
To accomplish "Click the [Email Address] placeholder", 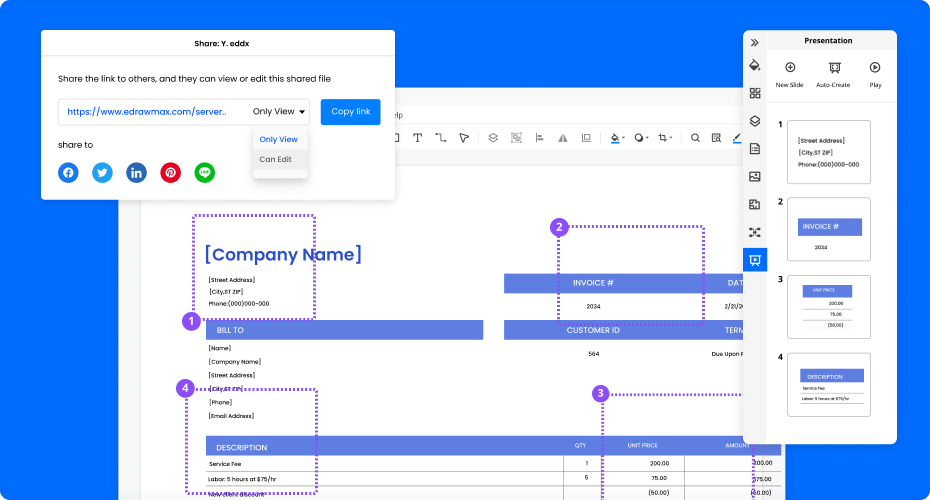I will point(231,416).
